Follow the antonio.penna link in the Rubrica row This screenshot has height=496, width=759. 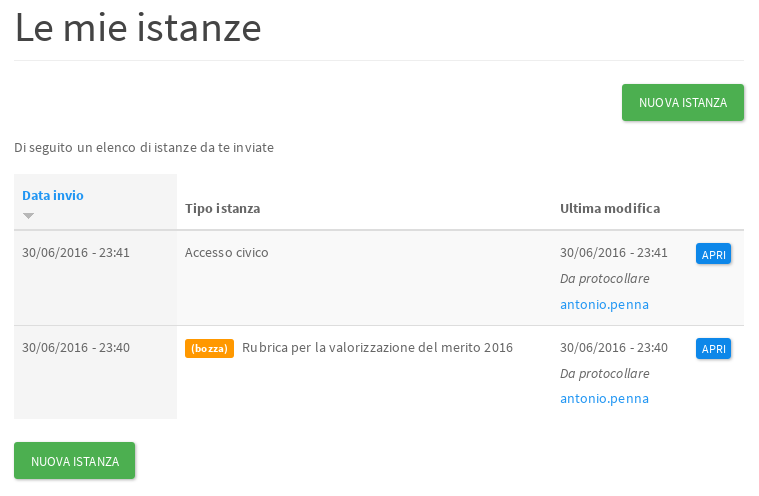point(604,398)
